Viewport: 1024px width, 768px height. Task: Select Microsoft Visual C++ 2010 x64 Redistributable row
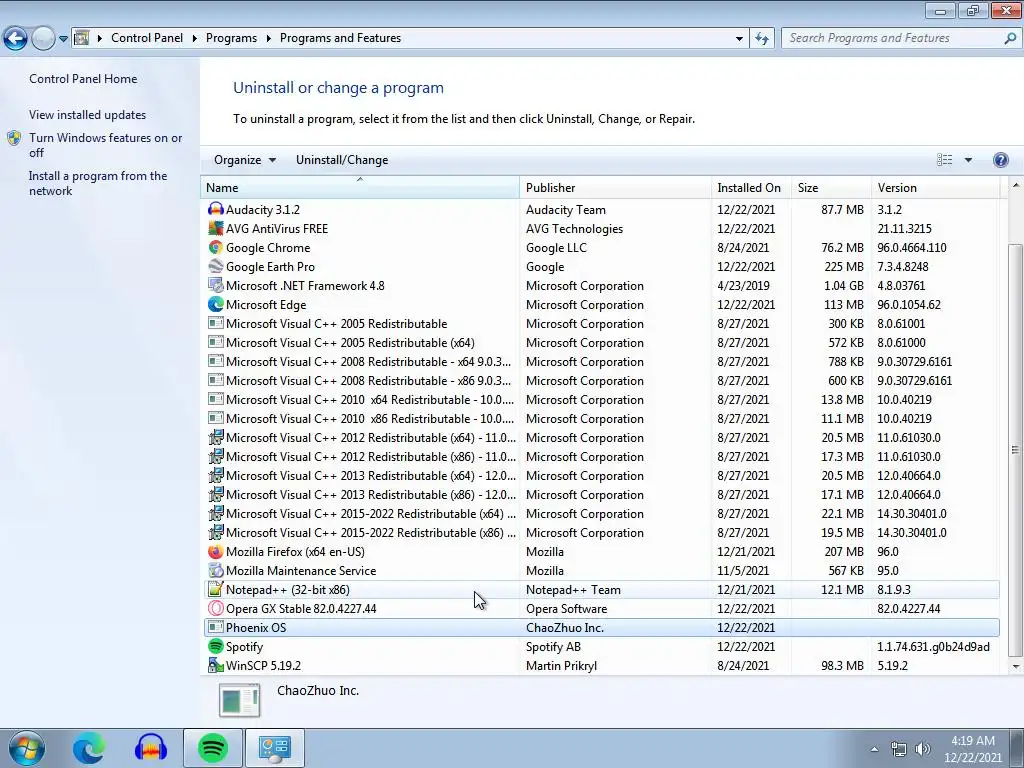(x=601, y=399)
